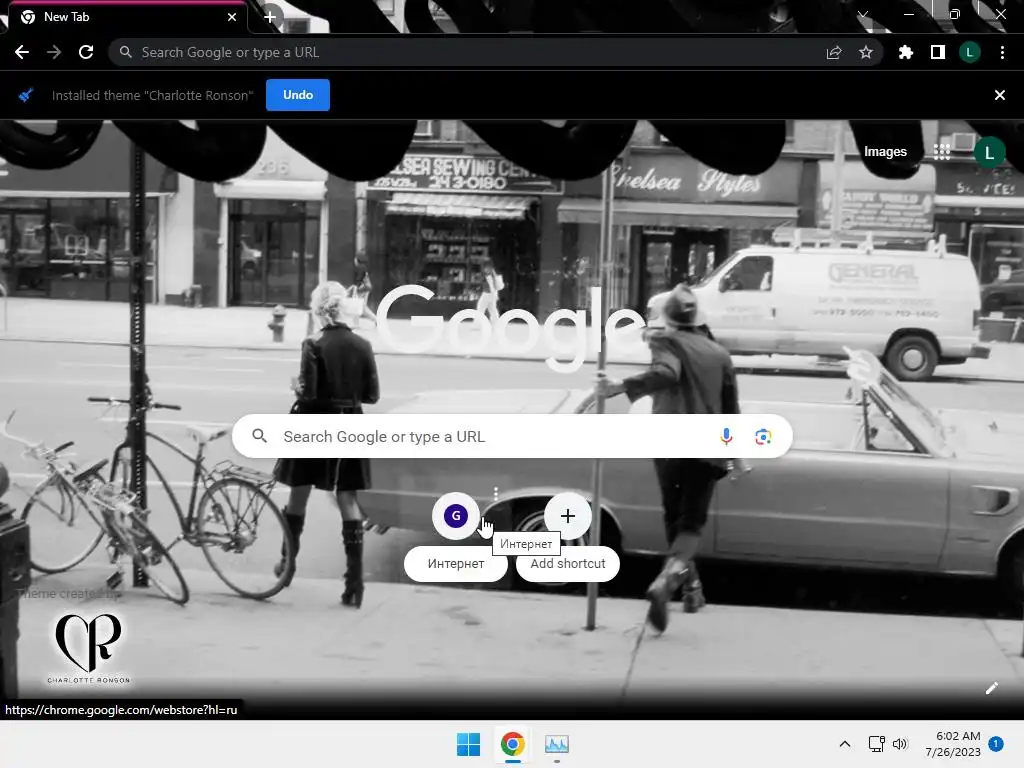Open Google account avatar L on page

click(x=989, y=152)
